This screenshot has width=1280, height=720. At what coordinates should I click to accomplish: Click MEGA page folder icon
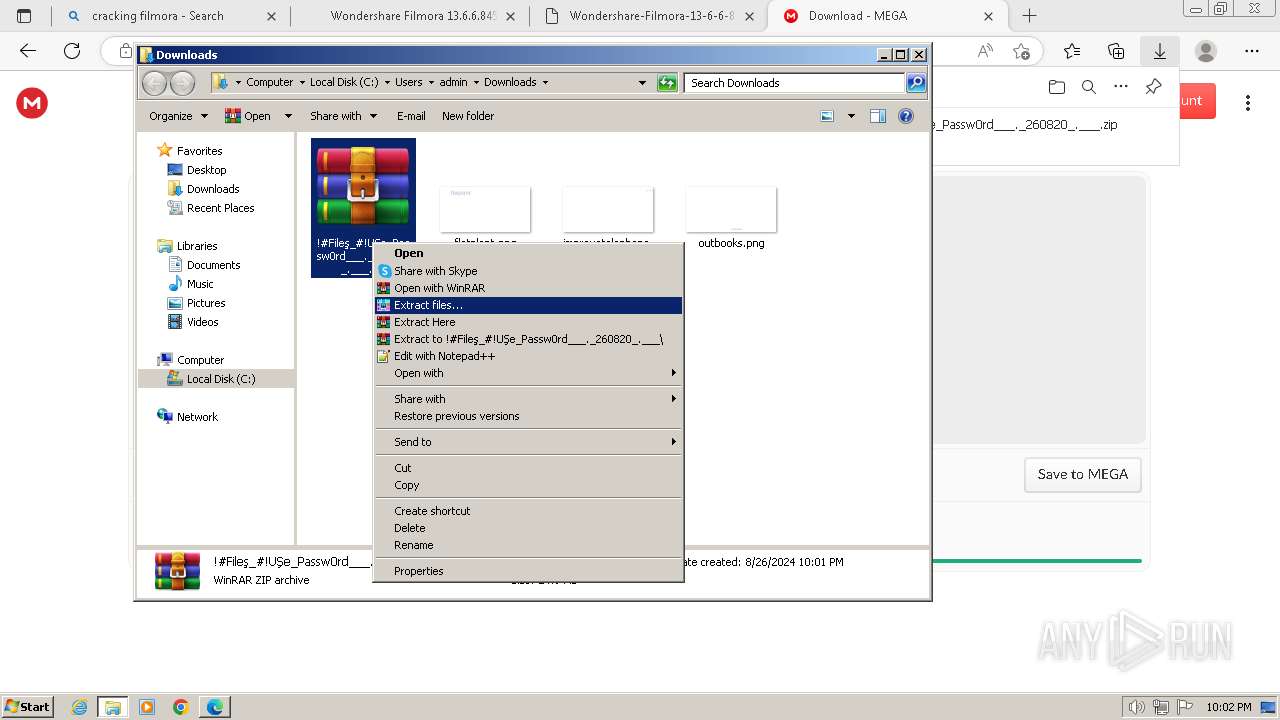[1057, 87]
